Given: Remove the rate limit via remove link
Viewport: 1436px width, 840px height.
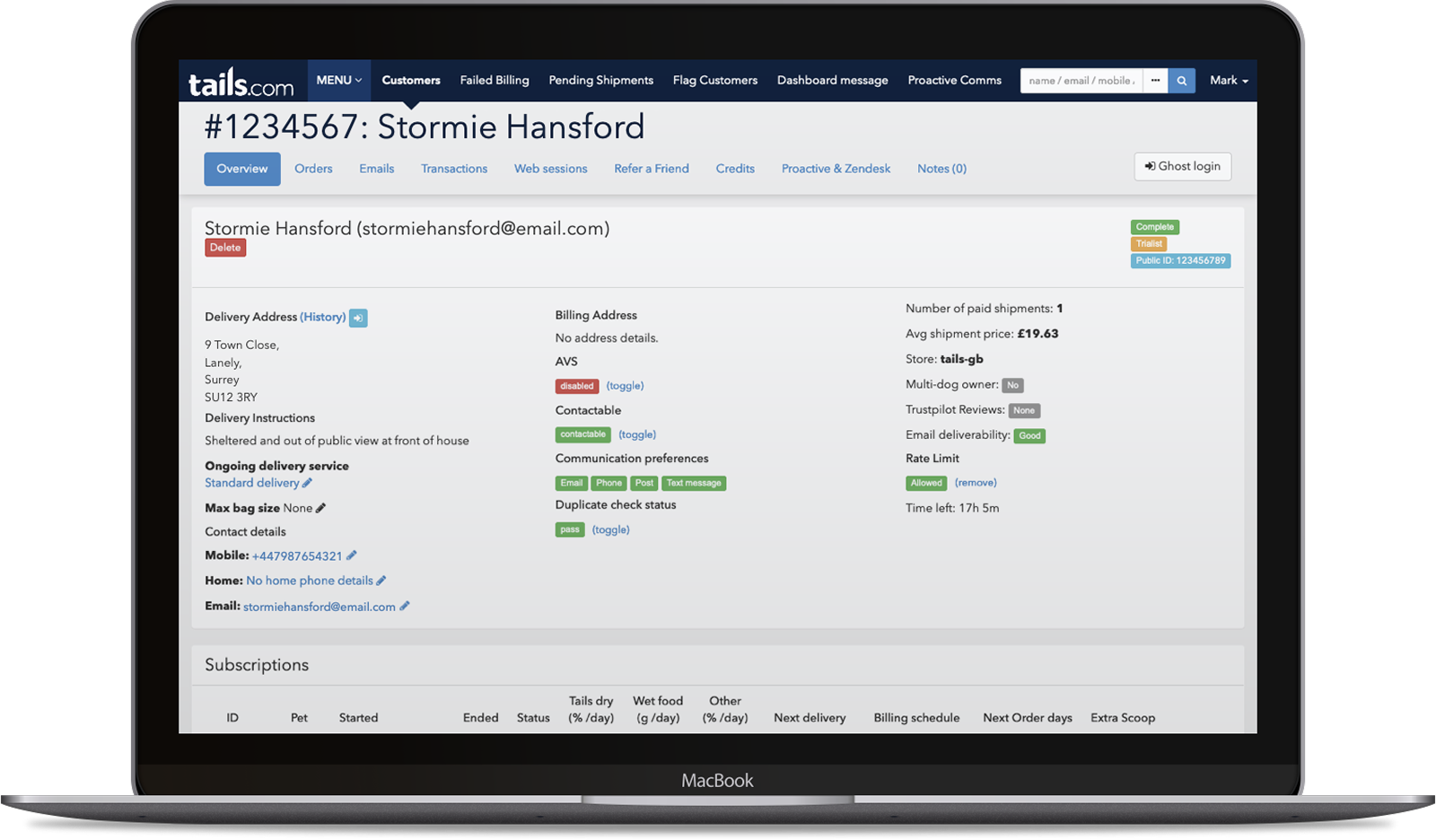Looking at the screenshot, I should click(x=976, y=483).
